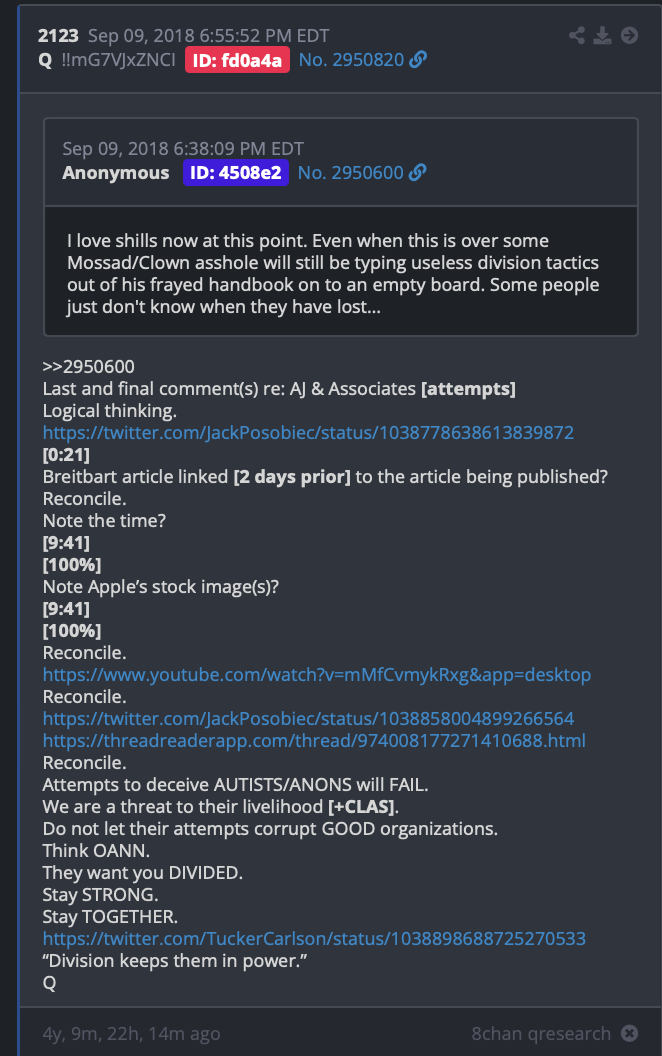Open the threadreaderapp thread link
This screenshot has height=1056, width=662.
coord(314,741)
